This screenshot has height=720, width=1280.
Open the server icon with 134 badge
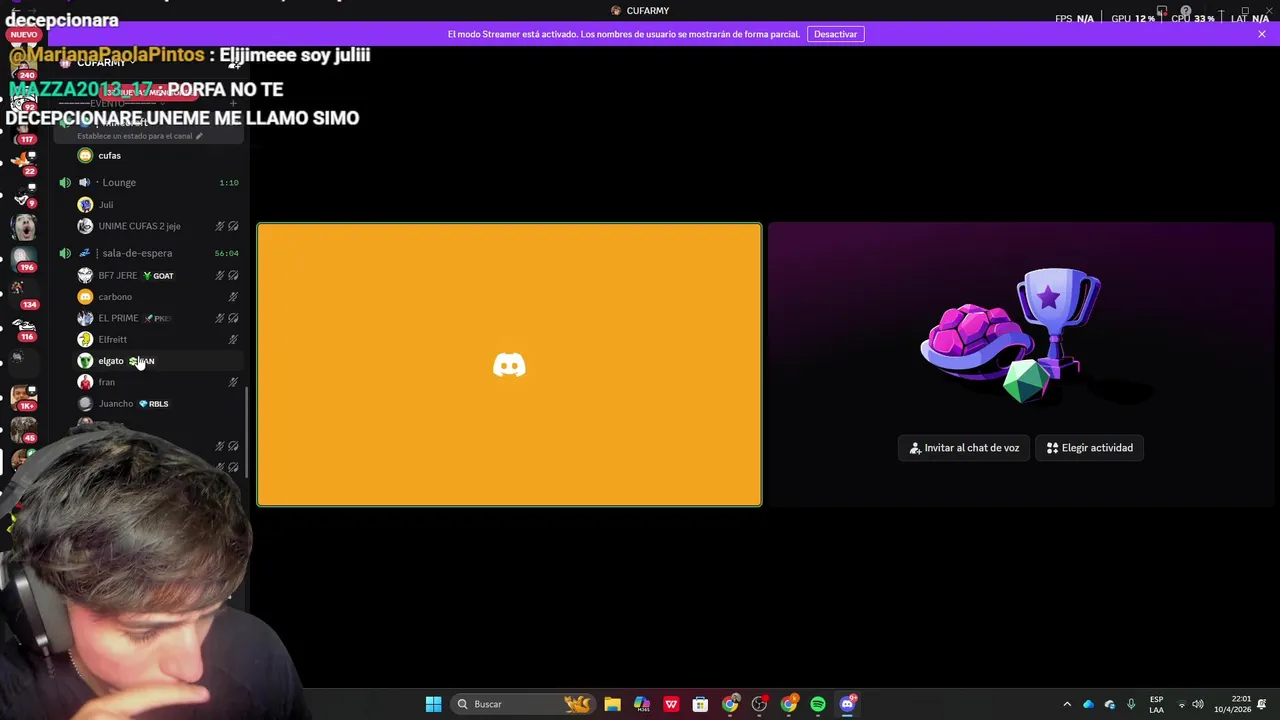(24, 292)
